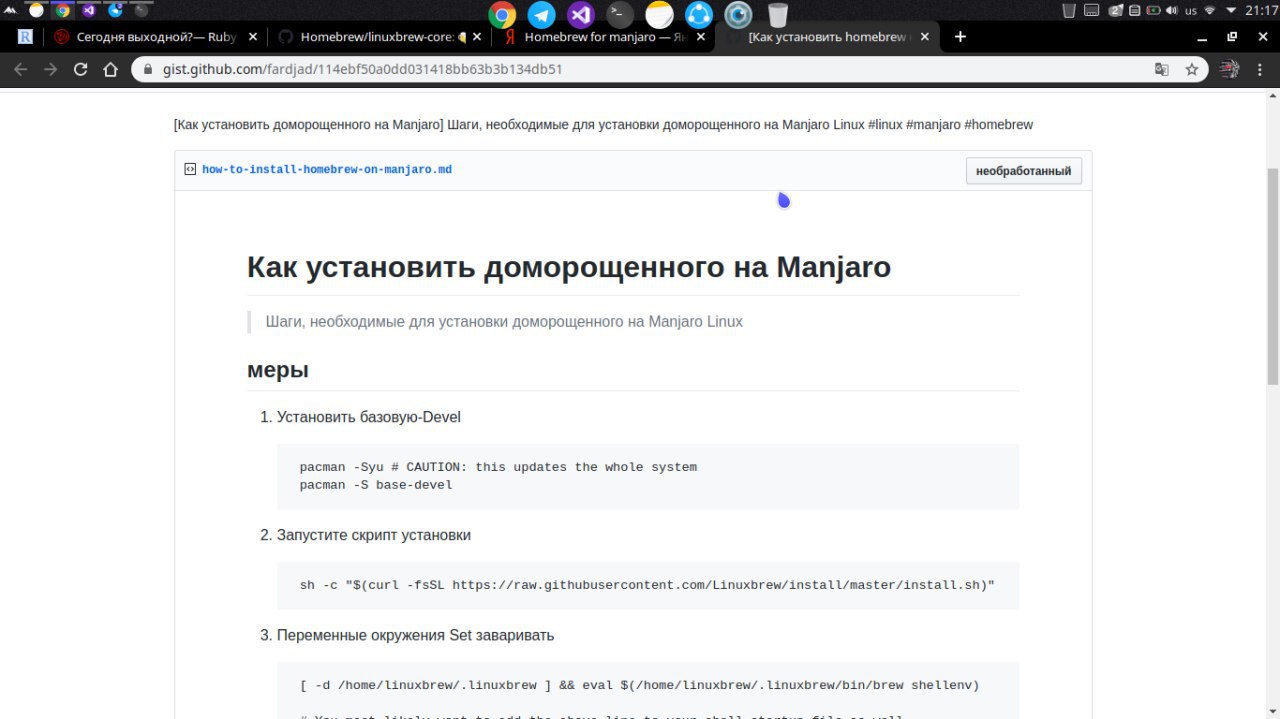
Task: Click the 'pacman -Syu # CAUTION' code line
Action: 498,467
